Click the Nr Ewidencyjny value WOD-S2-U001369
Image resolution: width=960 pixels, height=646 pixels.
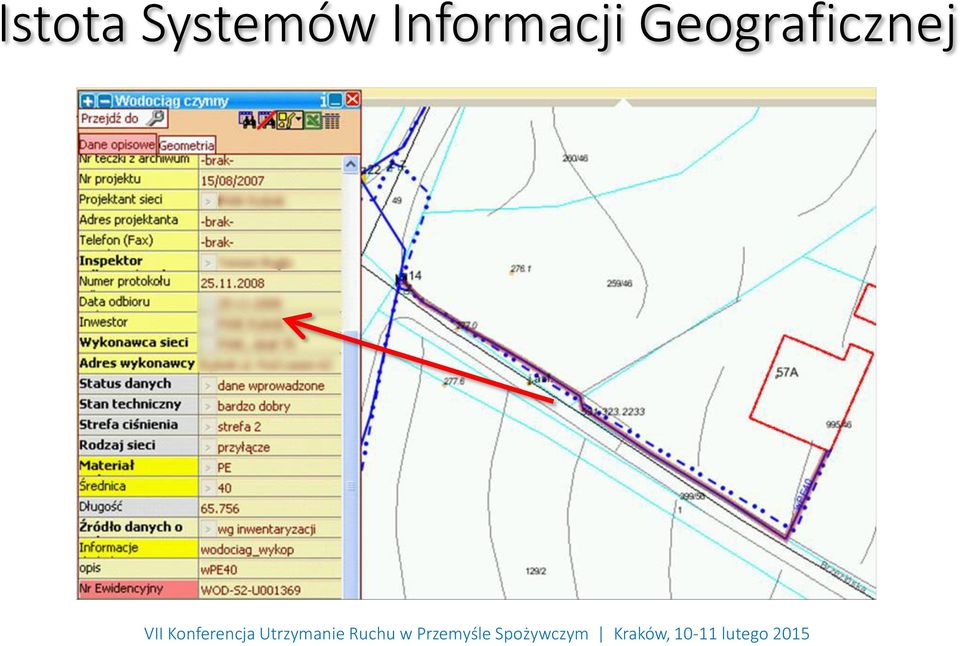click(x=250, y=590)
